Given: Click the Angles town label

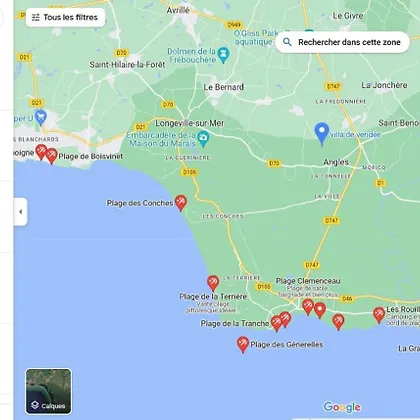Looking at the screenshot, I should 336,162.
